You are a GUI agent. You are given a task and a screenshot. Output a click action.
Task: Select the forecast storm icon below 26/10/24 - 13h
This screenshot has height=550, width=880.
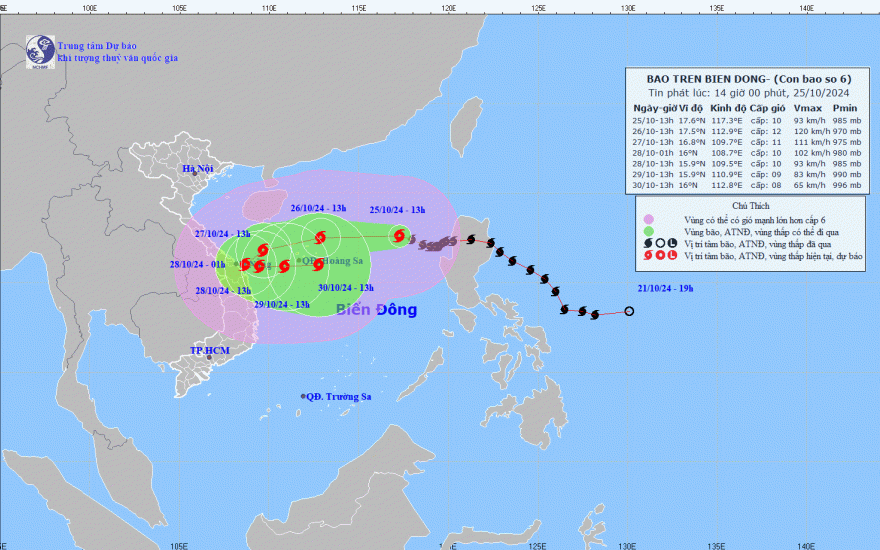320,238
